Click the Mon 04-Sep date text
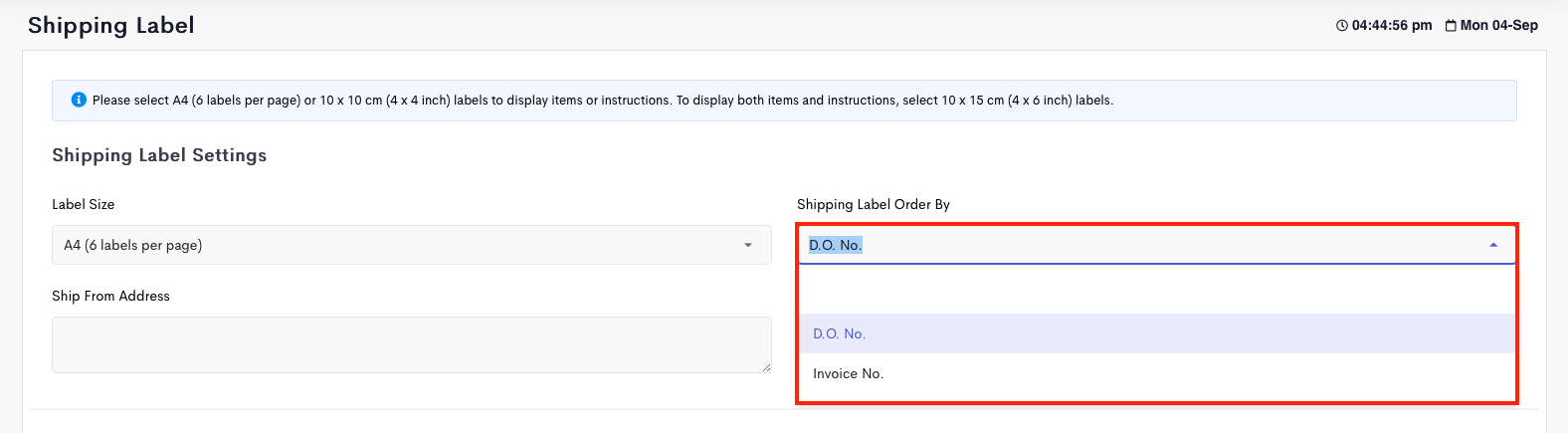This screenshot has width=1568, height=433. (x=1499, y=26)
